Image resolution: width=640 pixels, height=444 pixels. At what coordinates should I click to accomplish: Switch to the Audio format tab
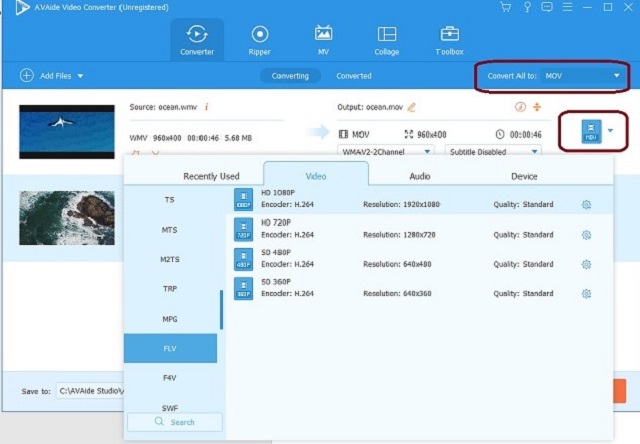point(420,176)
